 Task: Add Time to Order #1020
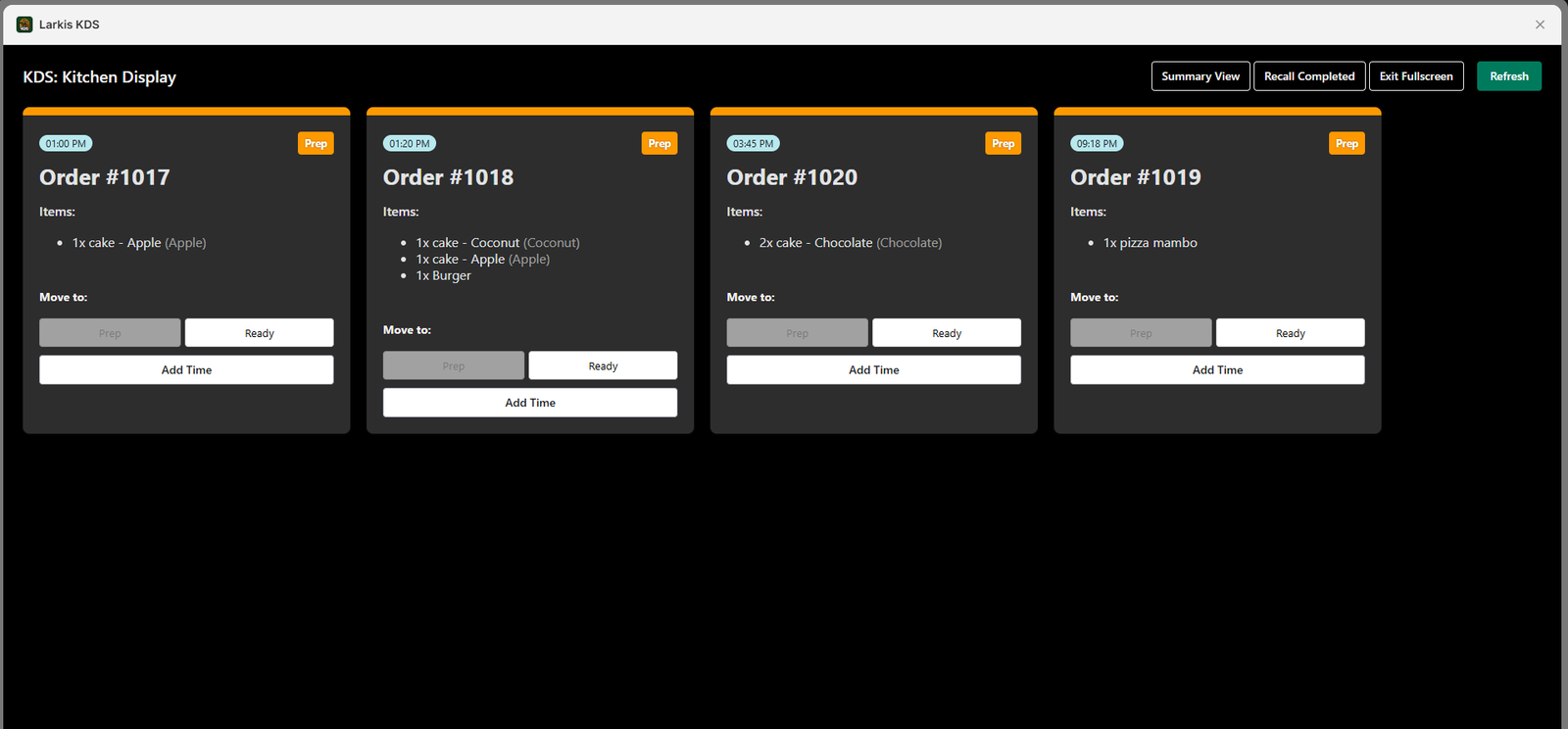[874, 369]
